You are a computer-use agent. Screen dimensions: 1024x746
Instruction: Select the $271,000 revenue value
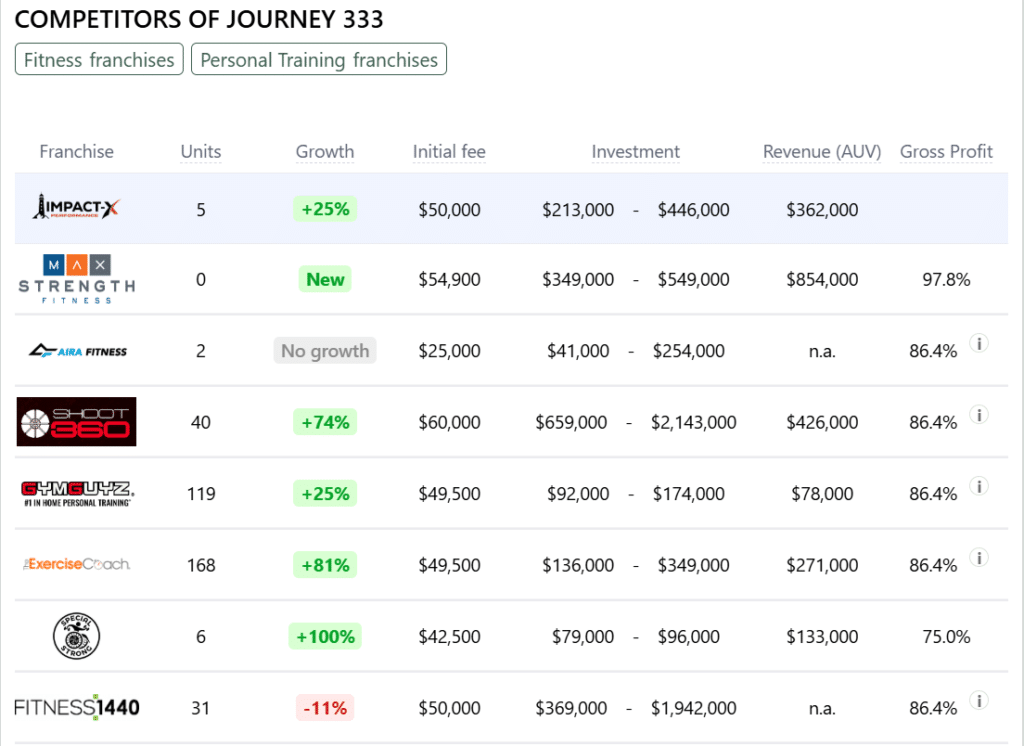coord(822,565)
